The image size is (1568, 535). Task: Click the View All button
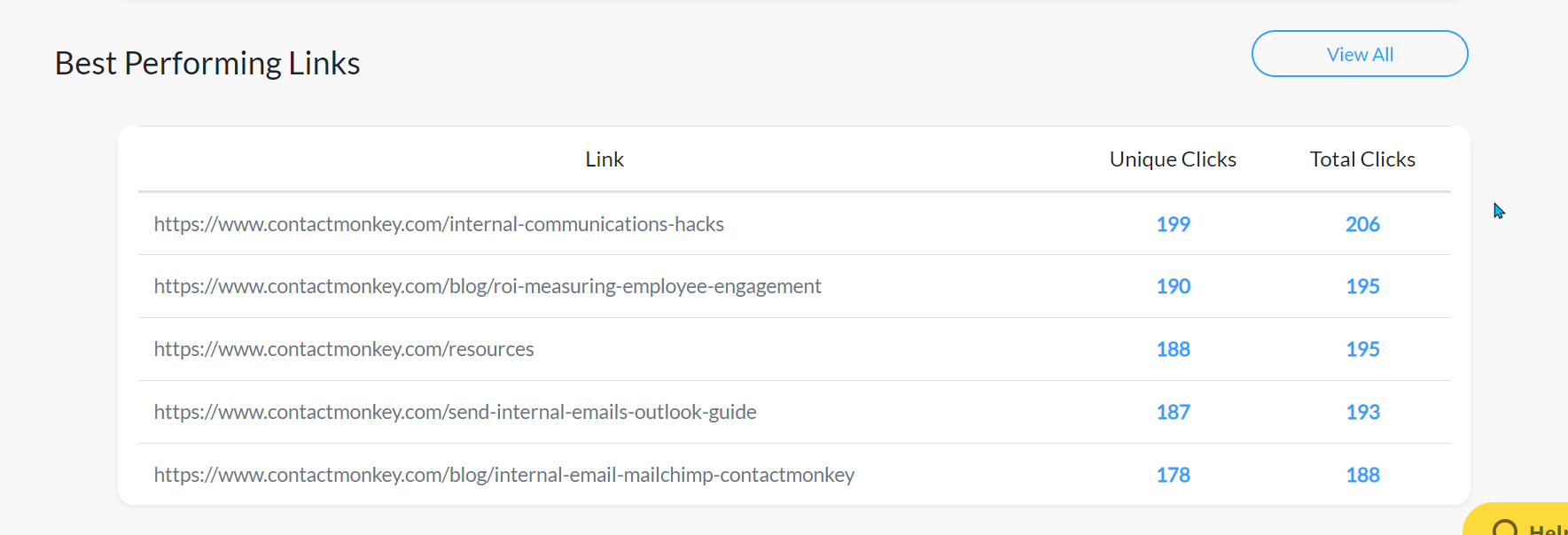pos(1359,54)
